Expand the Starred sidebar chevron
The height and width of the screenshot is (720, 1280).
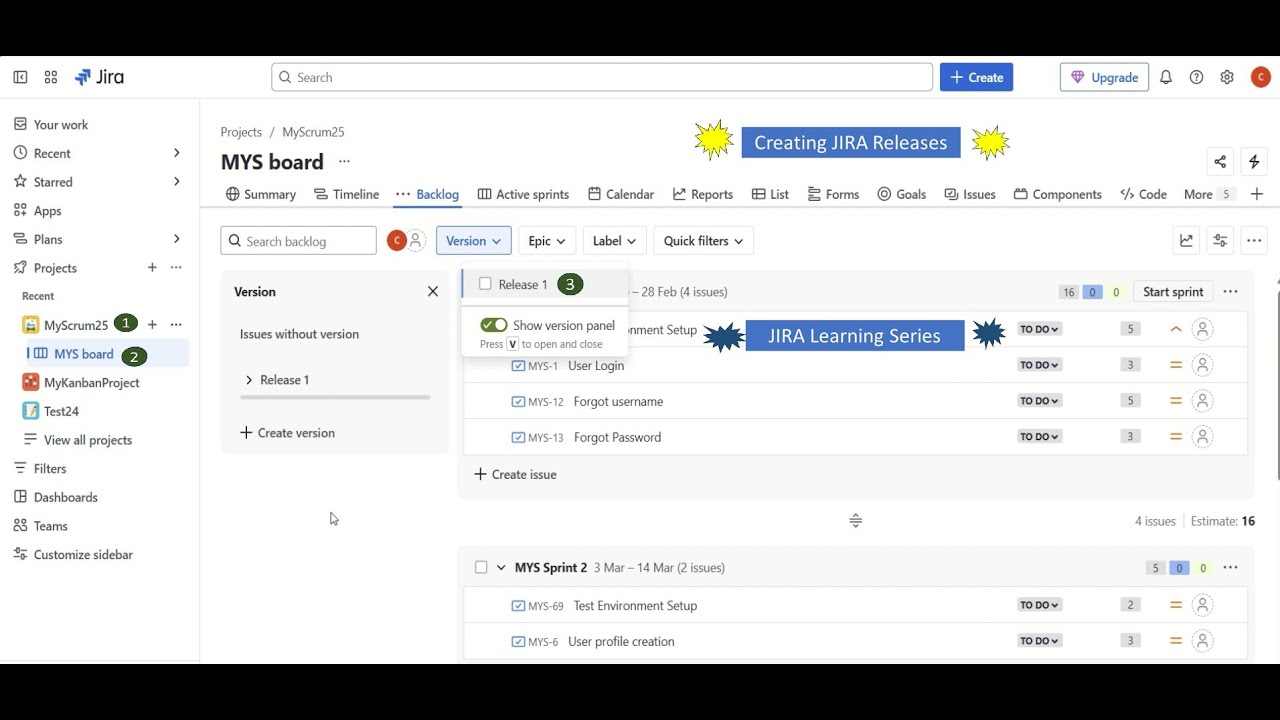pos(176,182)
